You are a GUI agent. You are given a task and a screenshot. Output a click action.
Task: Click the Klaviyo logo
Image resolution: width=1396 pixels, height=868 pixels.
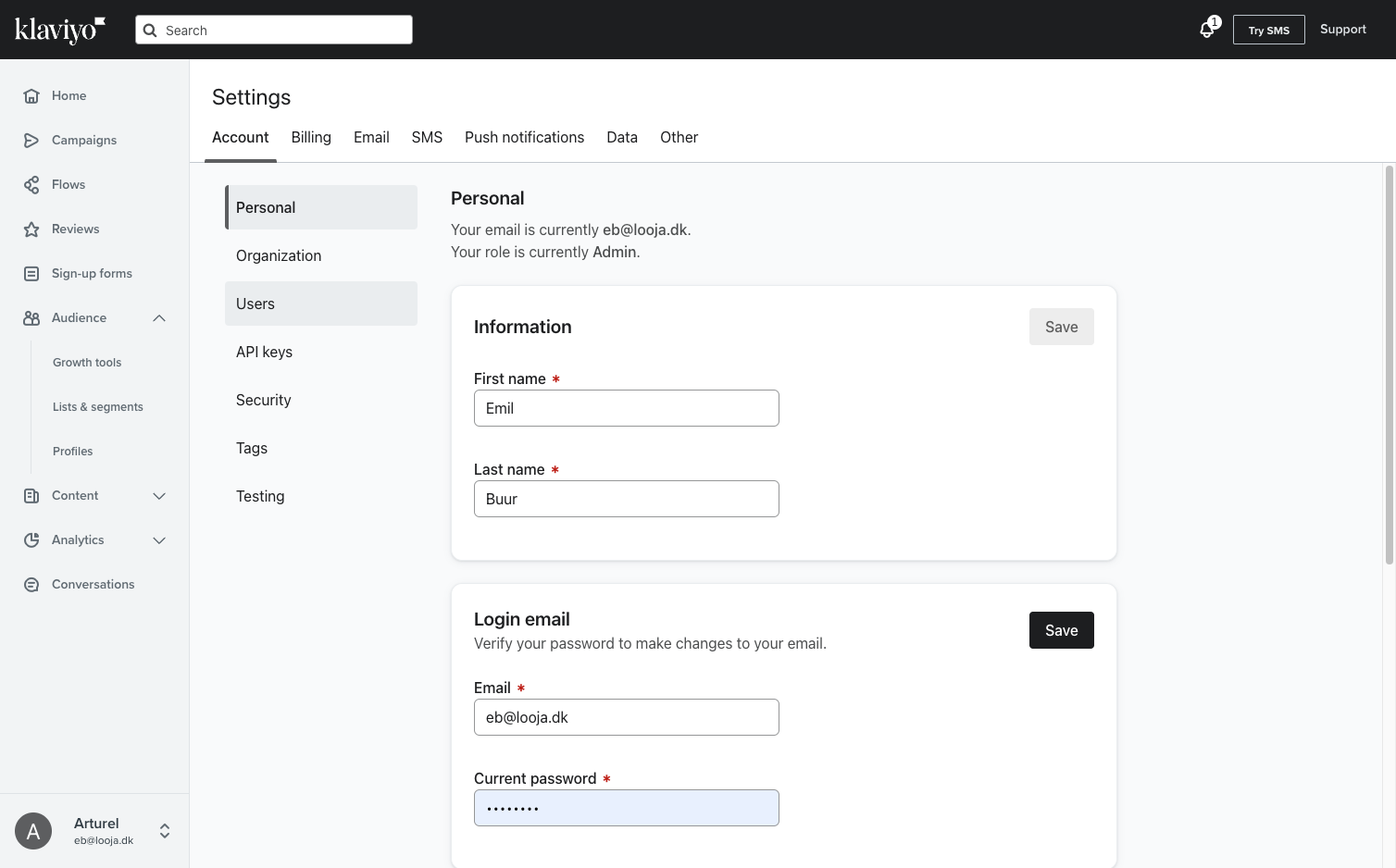(x=60, y=30)
